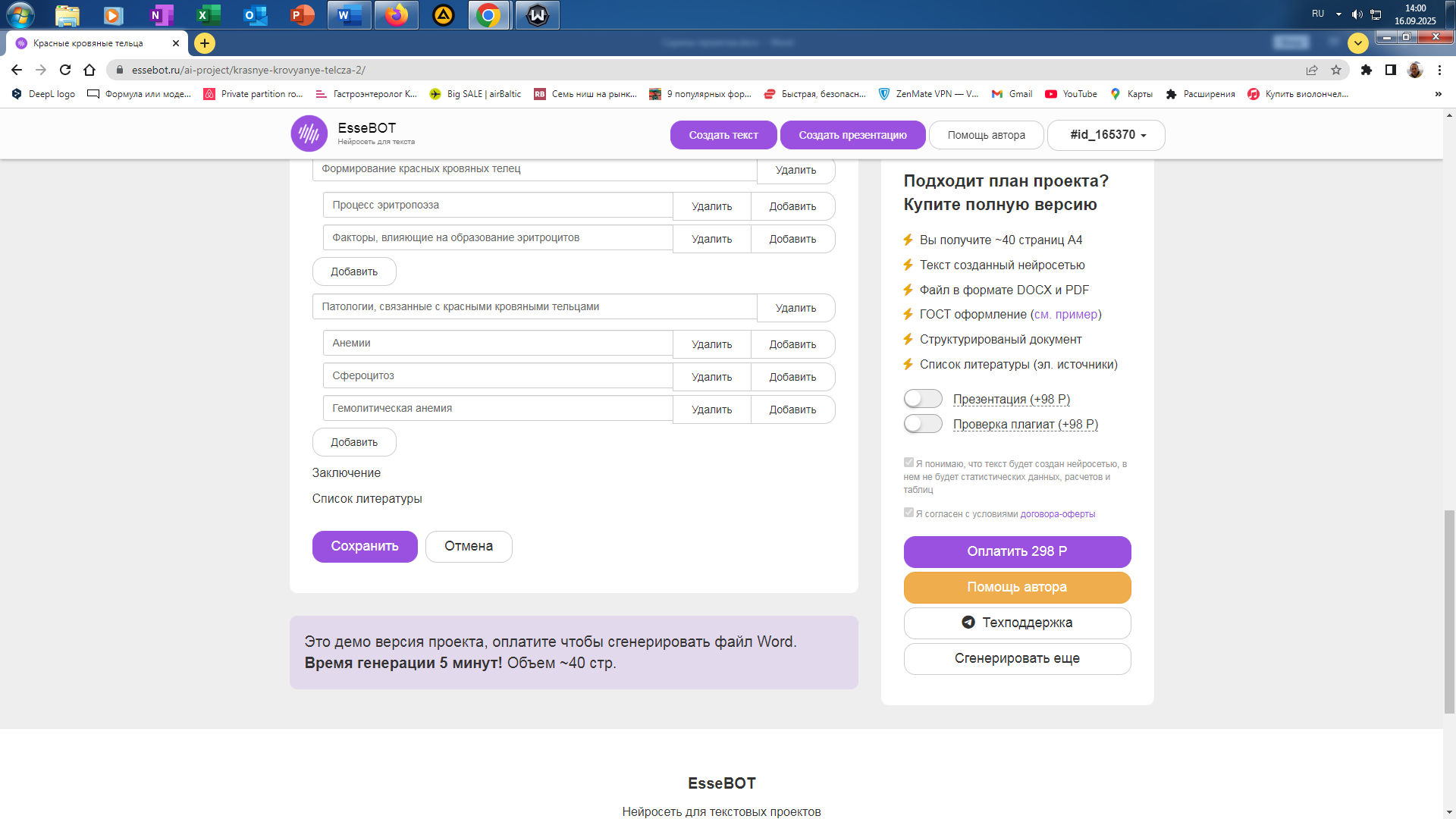Click the Оплатить 298 Р button
Viewport: 1456px width, 819px height.
pyautogui.click(x=1016, y=551)
